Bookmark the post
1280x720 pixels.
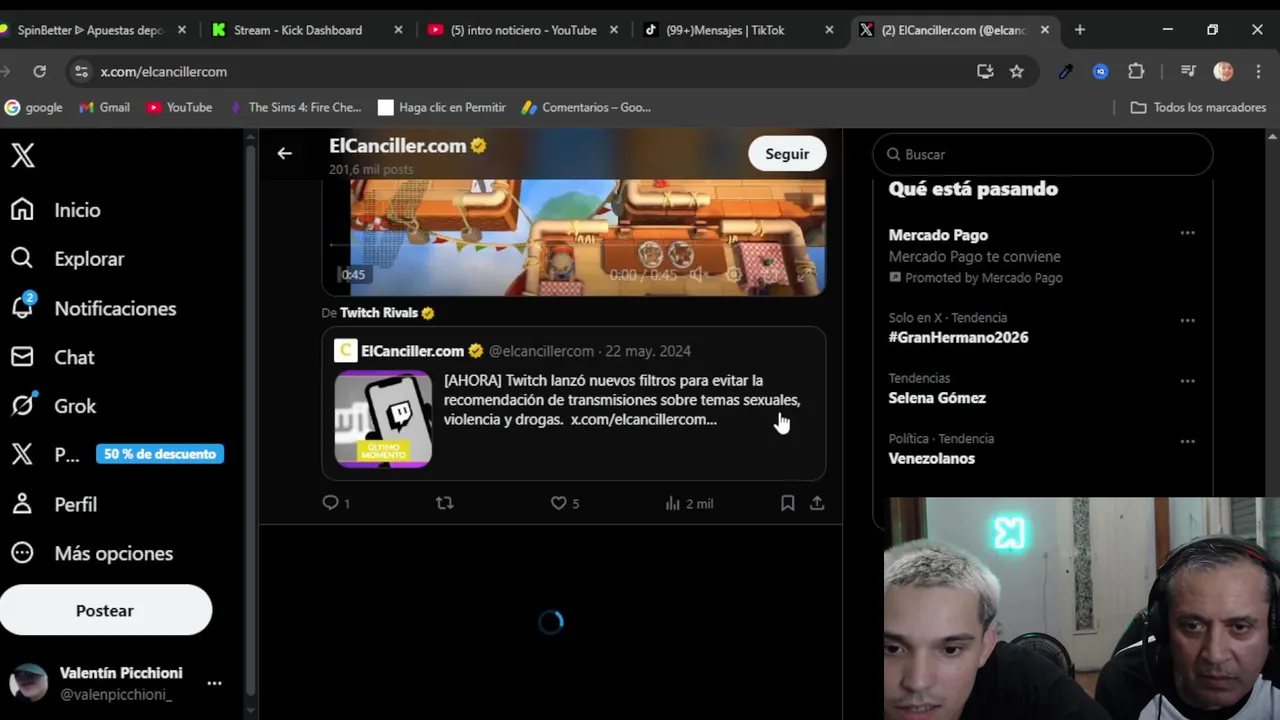(x=788, y=503)
